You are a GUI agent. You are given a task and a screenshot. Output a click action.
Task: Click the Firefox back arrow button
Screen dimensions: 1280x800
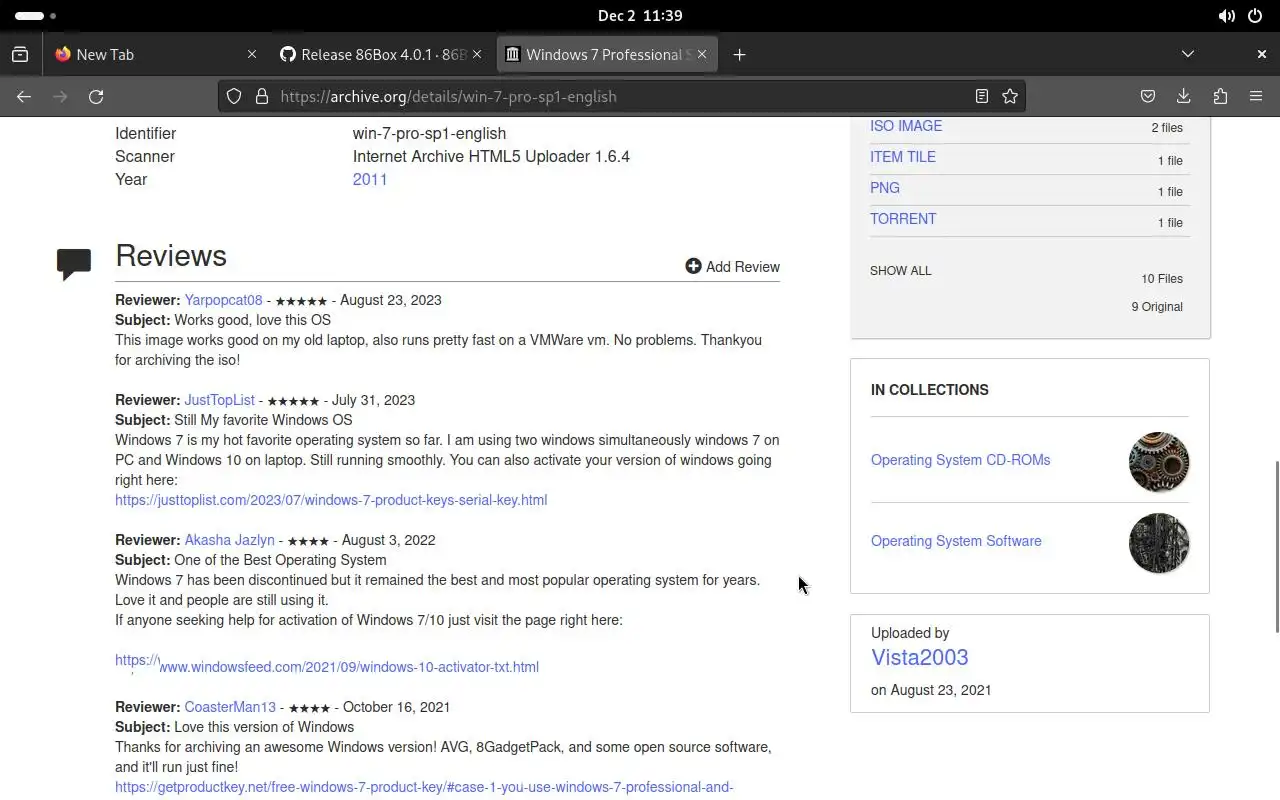coord(24,96)
